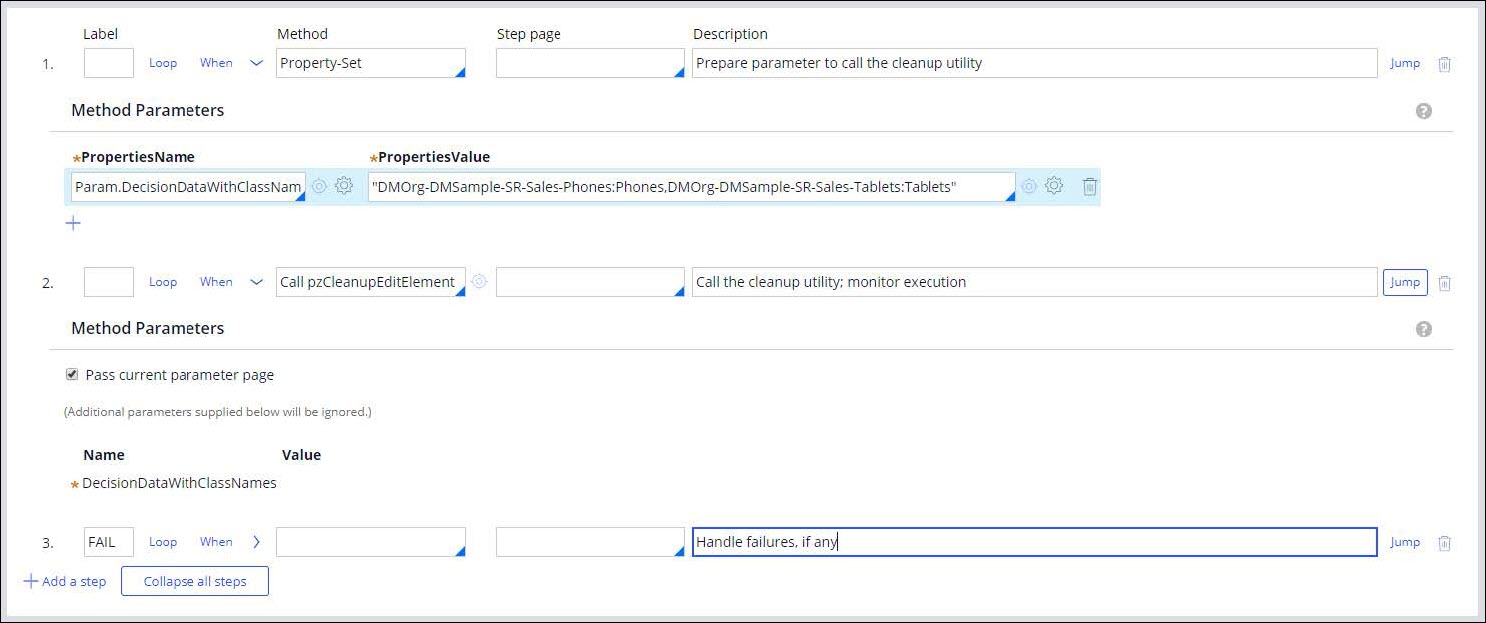Add a property row with plus icon

pos(72,223)
